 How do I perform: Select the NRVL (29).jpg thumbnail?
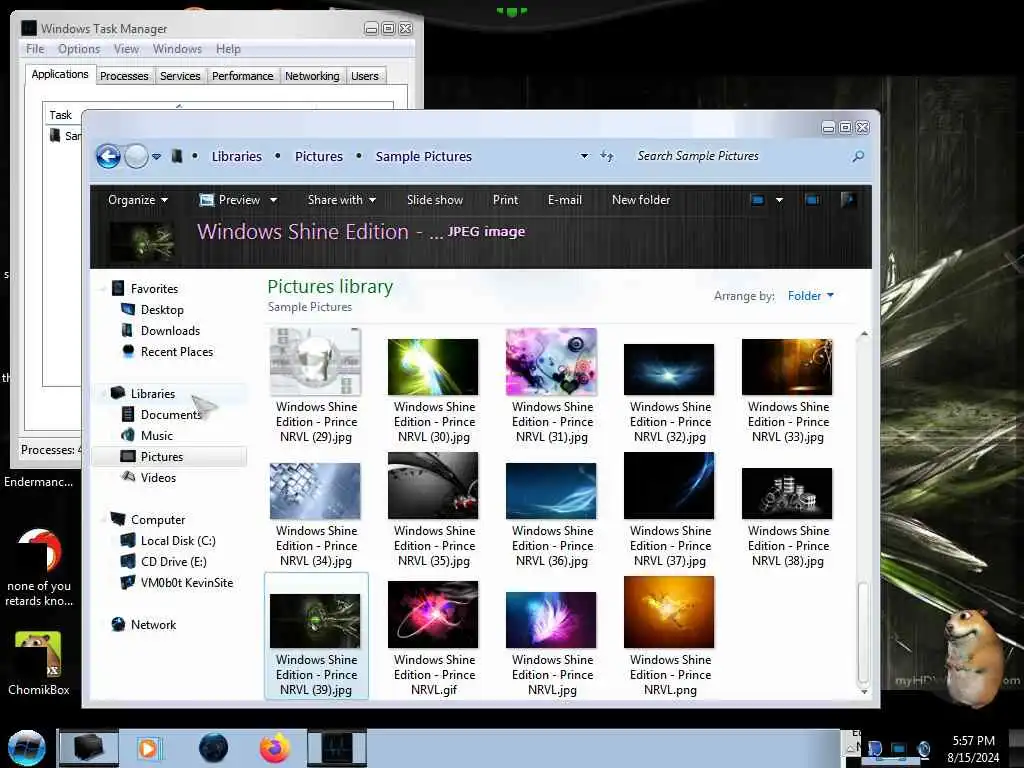click(x=315, y=361)
